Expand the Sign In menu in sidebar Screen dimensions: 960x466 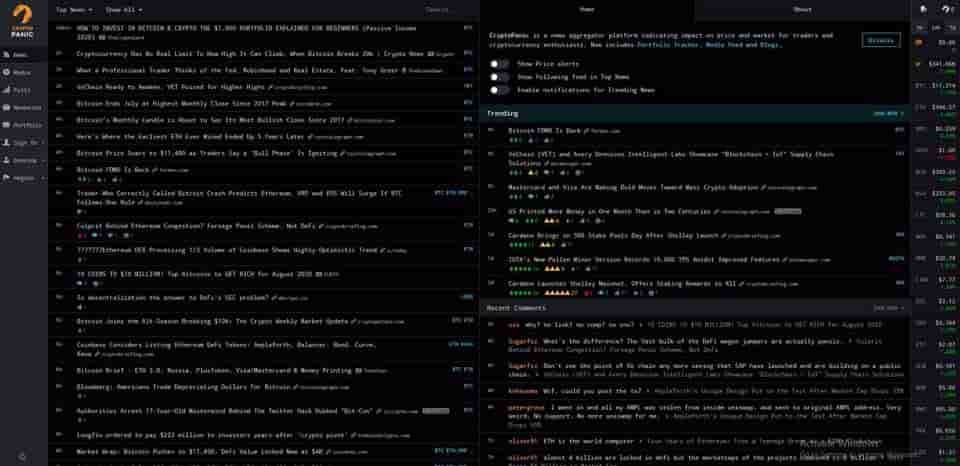[x=23, y=143]
